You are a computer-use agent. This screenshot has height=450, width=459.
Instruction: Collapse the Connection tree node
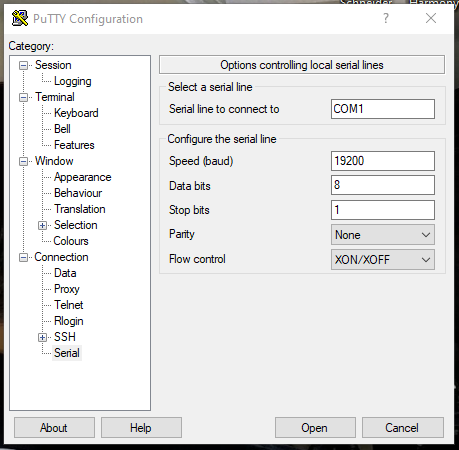coord(23,257)
